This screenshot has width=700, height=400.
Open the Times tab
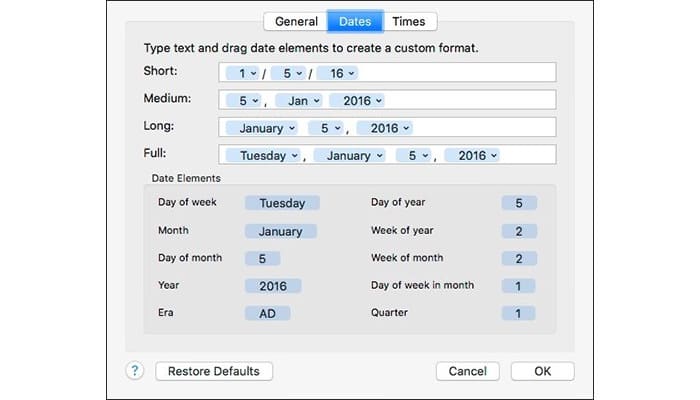tap(409, 21)
